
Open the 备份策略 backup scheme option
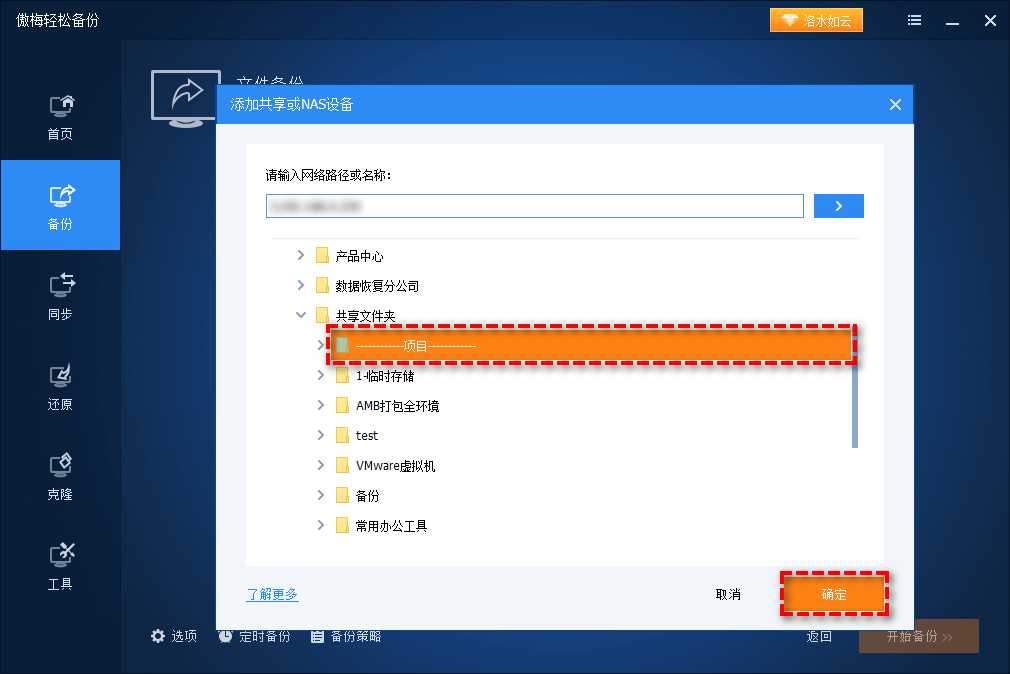click(345, 636)
